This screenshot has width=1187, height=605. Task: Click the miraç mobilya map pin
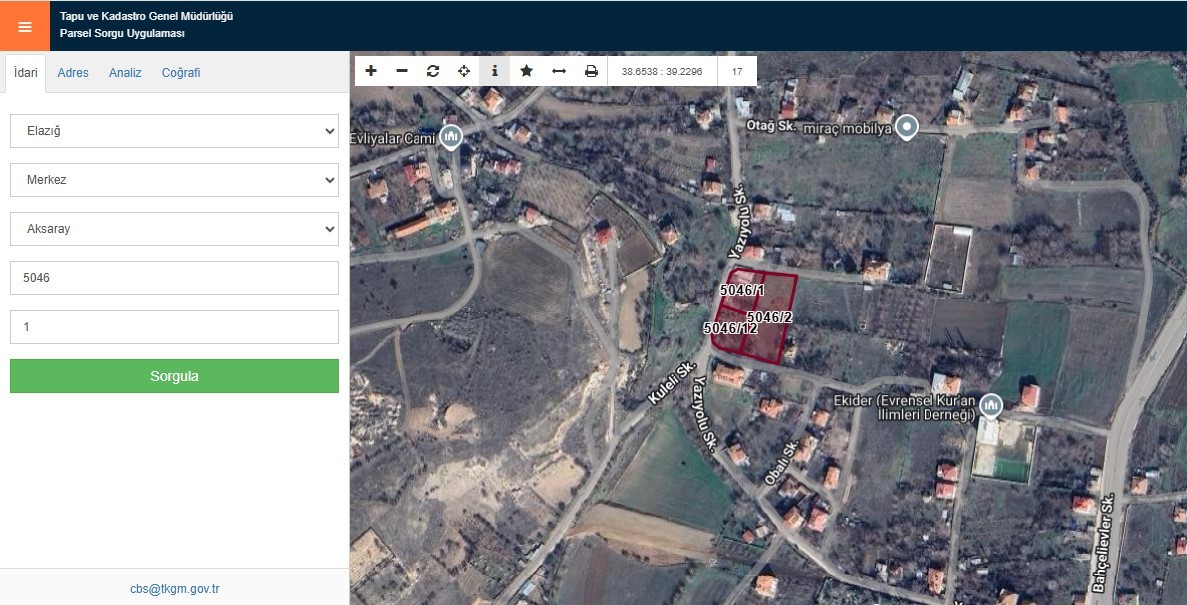[907, 126]
